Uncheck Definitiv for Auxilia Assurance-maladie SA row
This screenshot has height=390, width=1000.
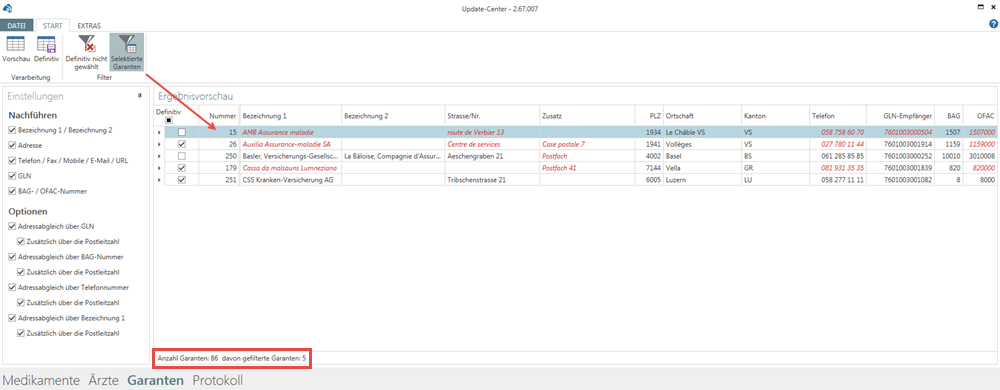182,144
